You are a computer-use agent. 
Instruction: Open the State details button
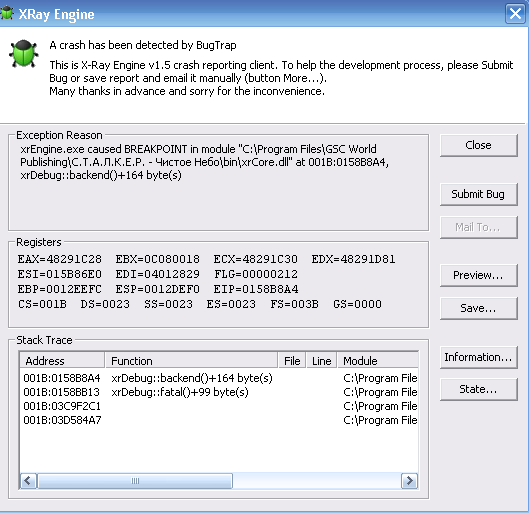[x=478, y=389]
